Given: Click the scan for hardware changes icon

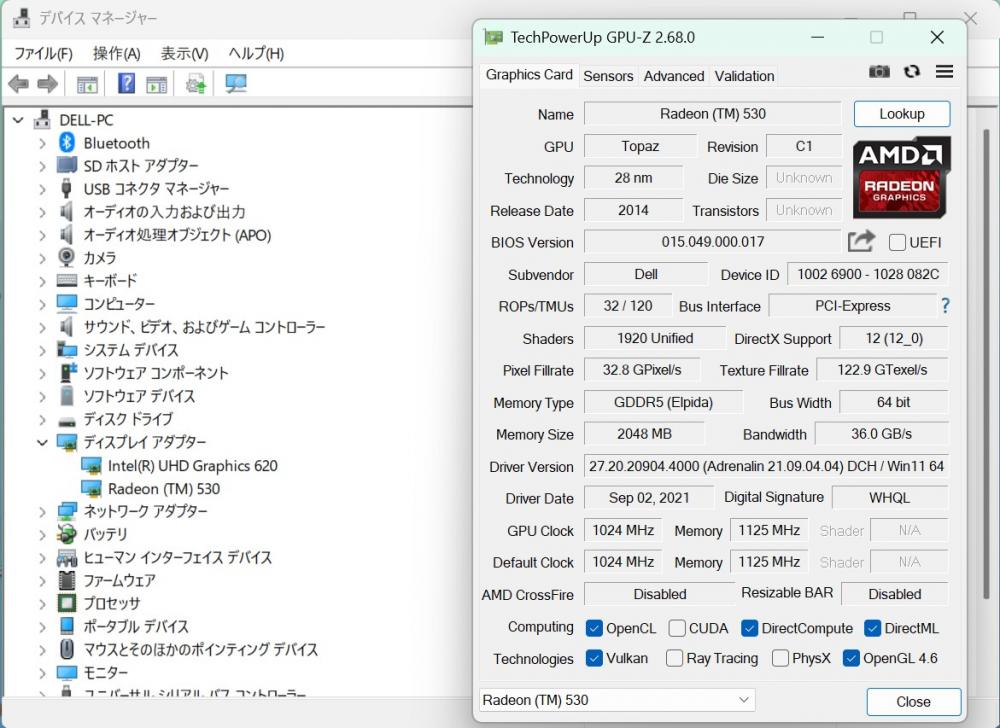Looking at the screenshot, I should coord(236,84).
